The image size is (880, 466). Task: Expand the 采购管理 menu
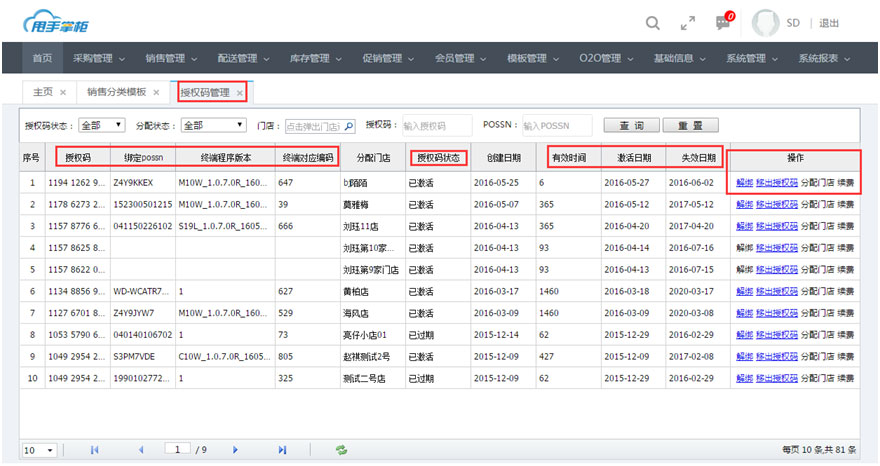(x=99, y=58)
